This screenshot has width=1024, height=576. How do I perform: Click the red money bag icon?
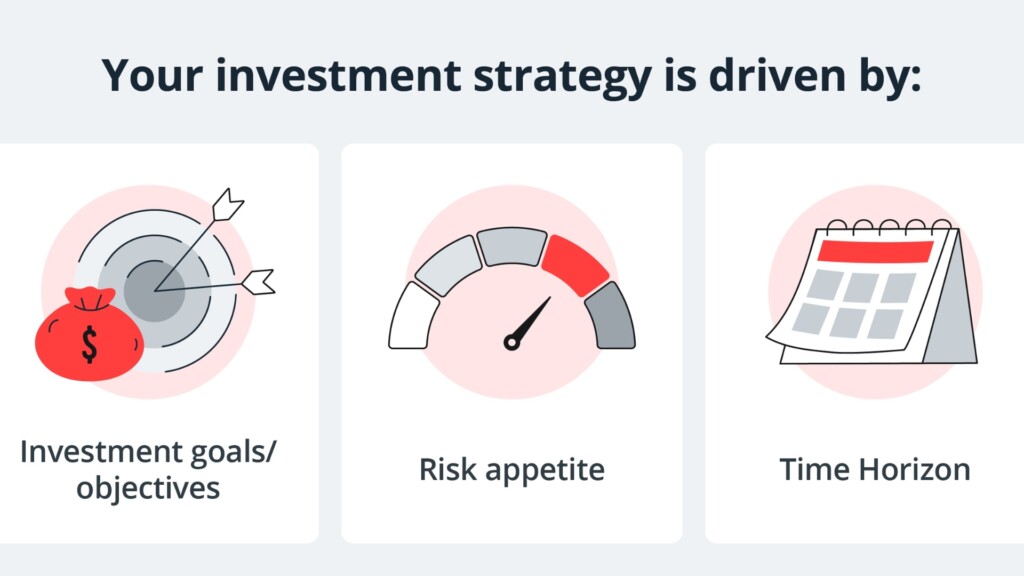[89, 334]
